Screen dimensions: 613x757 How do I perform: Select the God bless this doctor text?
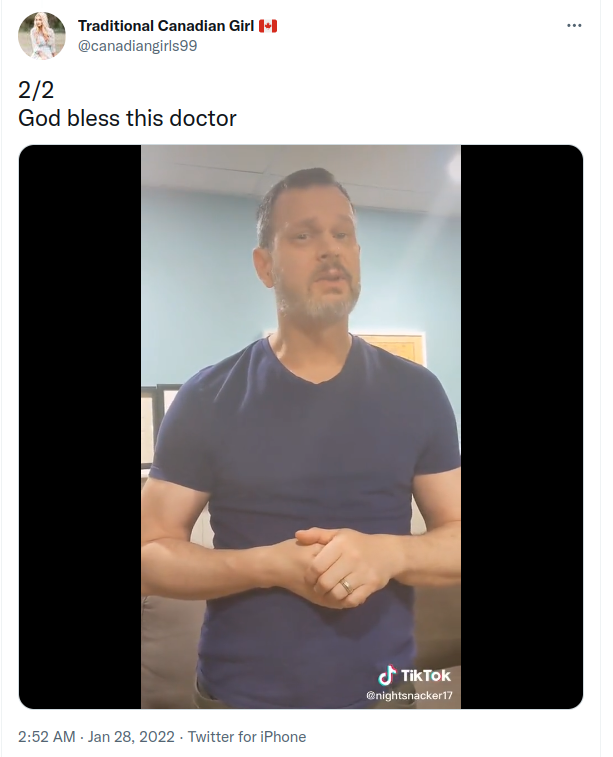(127, 118)
